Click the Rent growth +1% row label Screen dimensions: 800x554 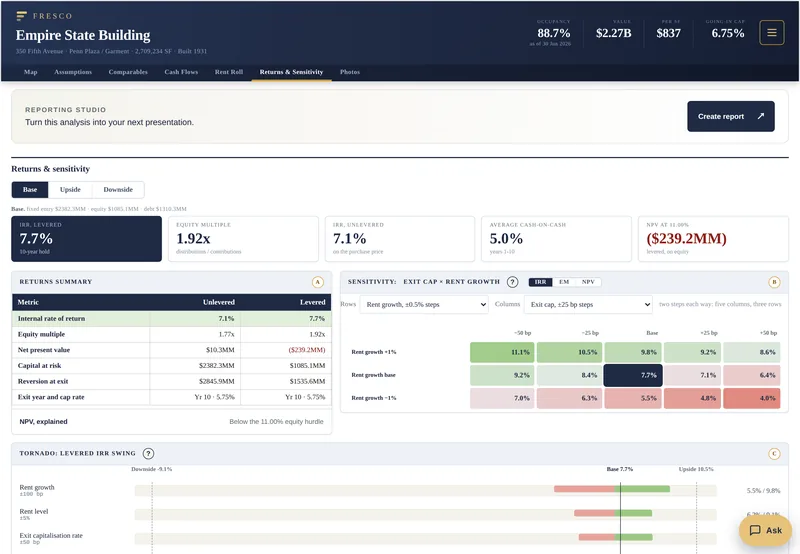click(374, 352)
